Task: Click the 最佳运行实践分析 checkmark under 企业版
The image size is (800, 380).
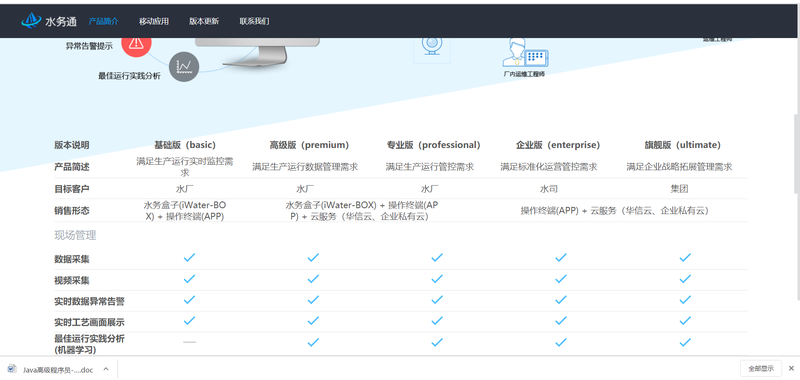Action: [x=561, y=342]
